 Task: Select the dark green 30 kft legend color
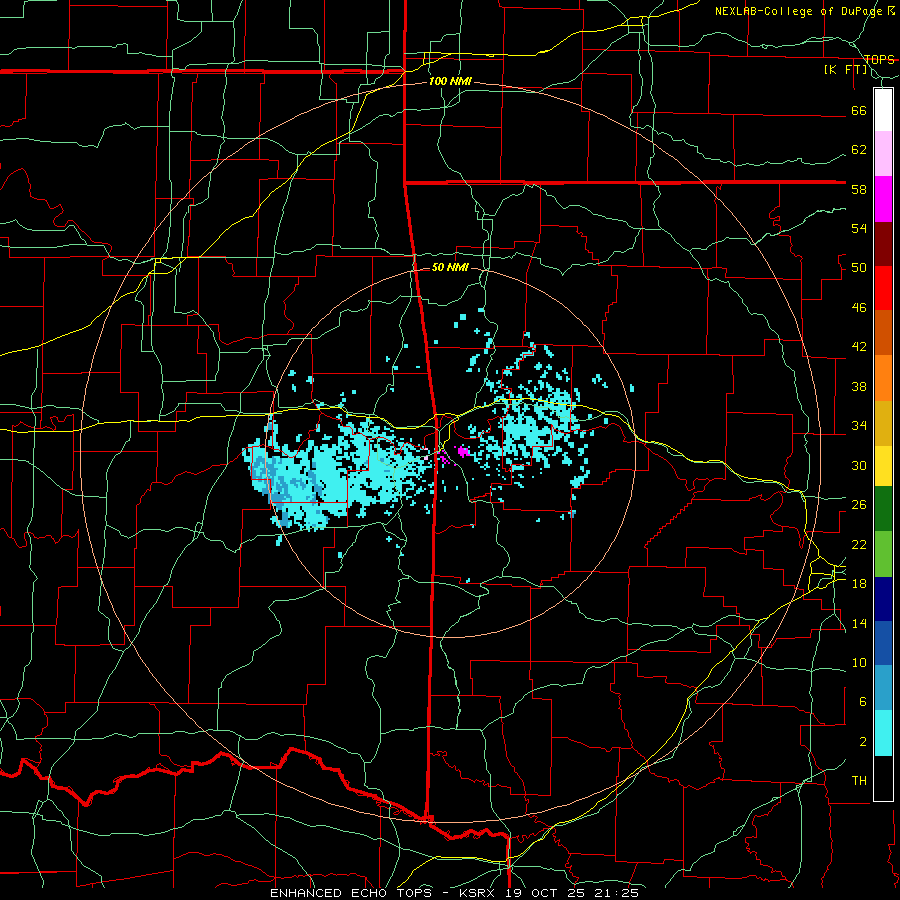883,508
